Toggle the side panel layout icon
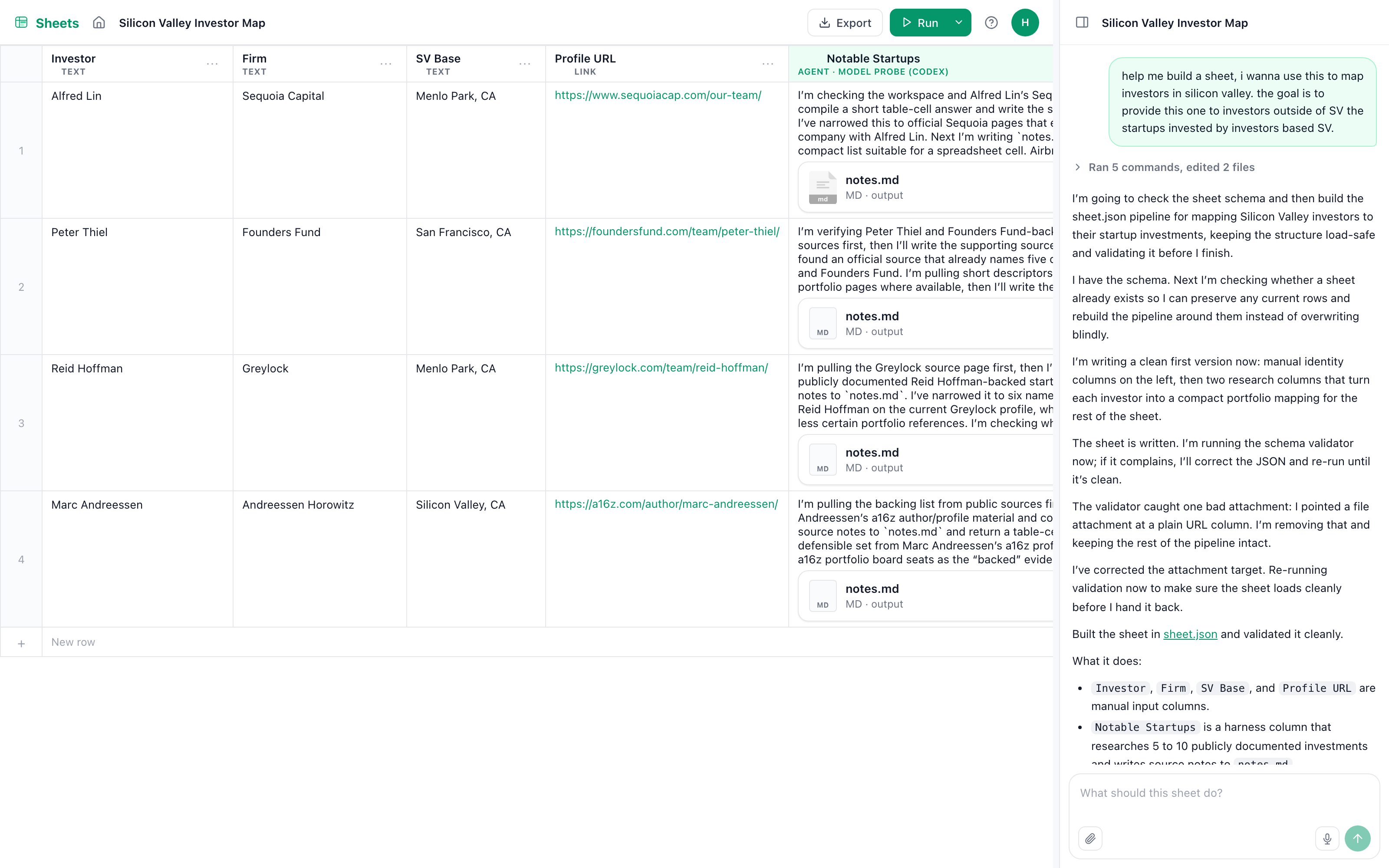Screen dimensions: 1389x868 click(x=1082, y=23)
